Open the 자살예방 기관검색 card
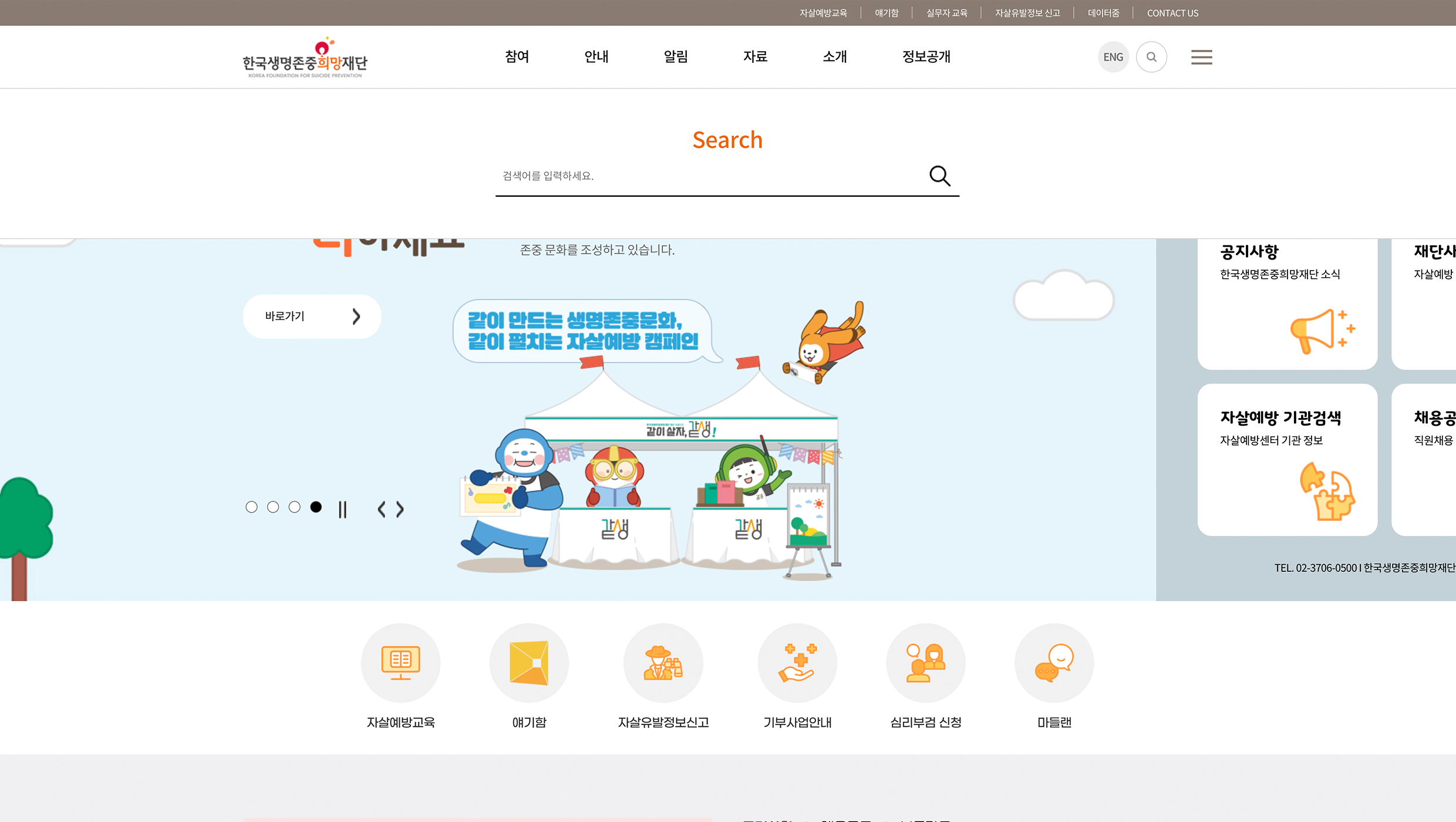Image resolution: width=1456 pixels, height=822 pixels. click(x=1288, y=460)
